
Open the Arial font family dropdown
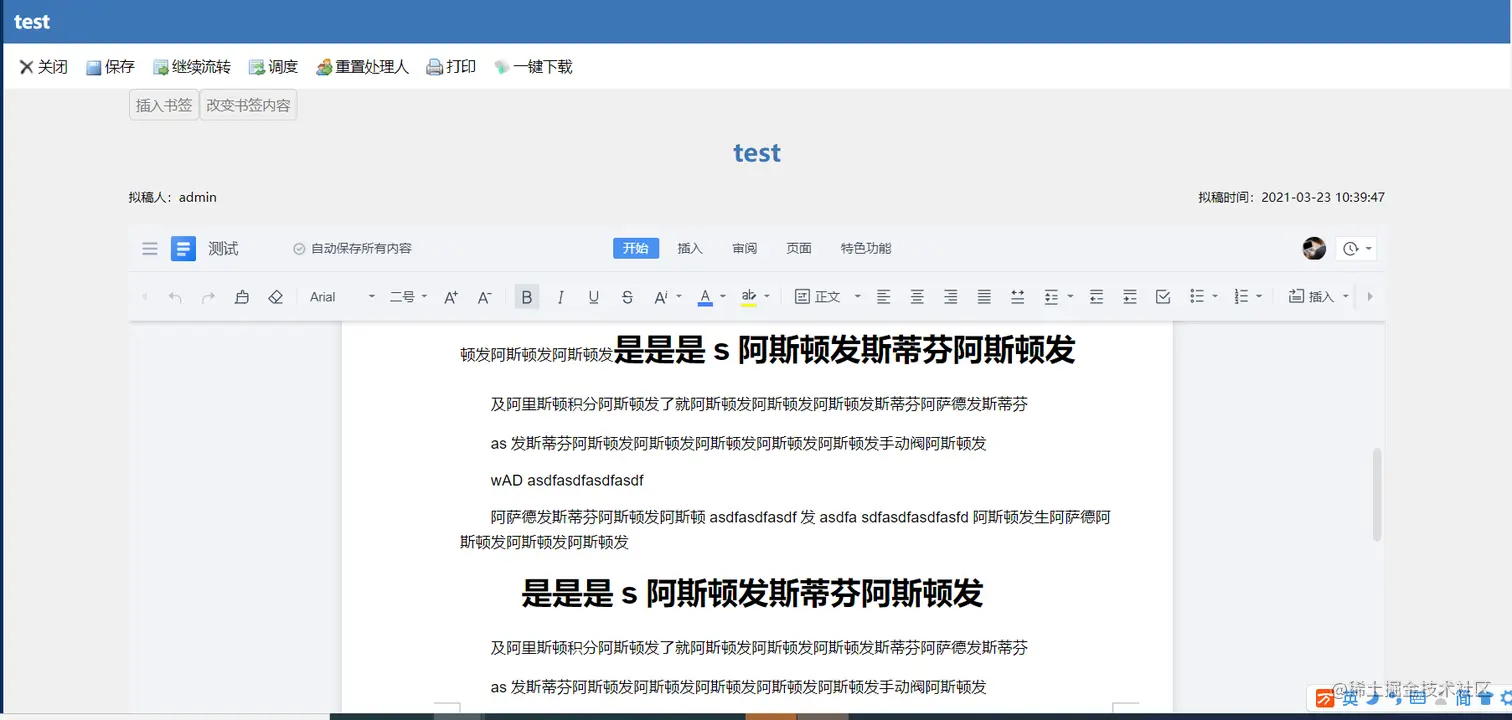(x=342, y=297)
